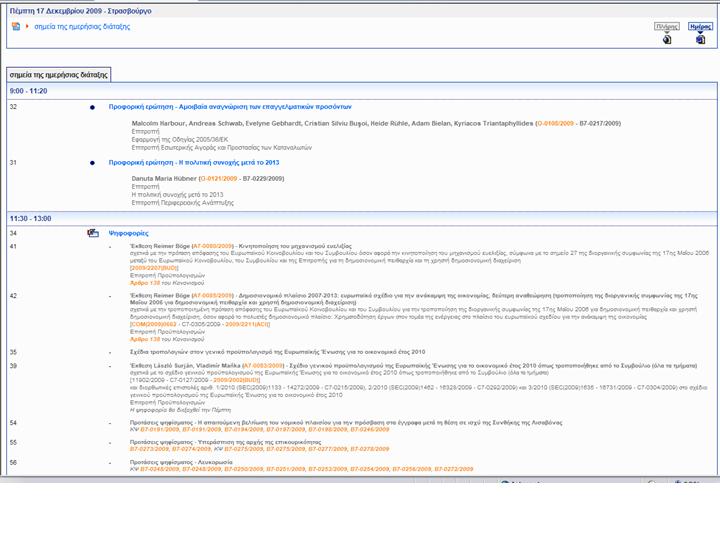This screenshot has width=720, height=540.
Task: Select the Ημέρας view button
Action: 700,27
